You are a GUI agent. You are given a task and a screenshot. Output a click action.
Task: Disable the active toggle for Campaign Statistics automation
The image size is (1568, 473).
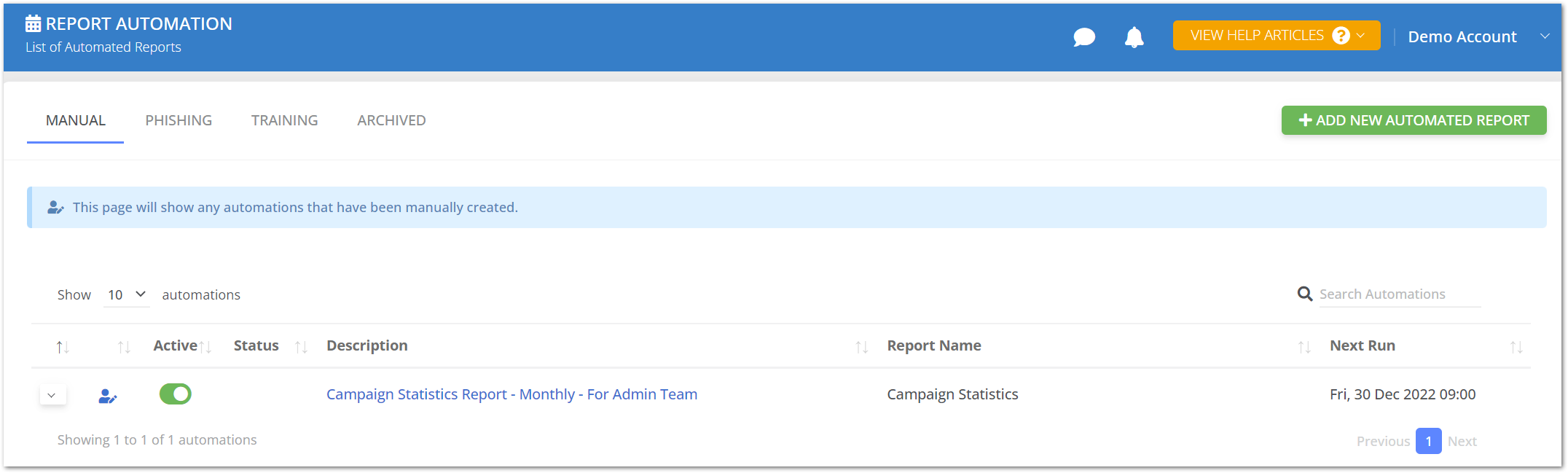point(175,394)
